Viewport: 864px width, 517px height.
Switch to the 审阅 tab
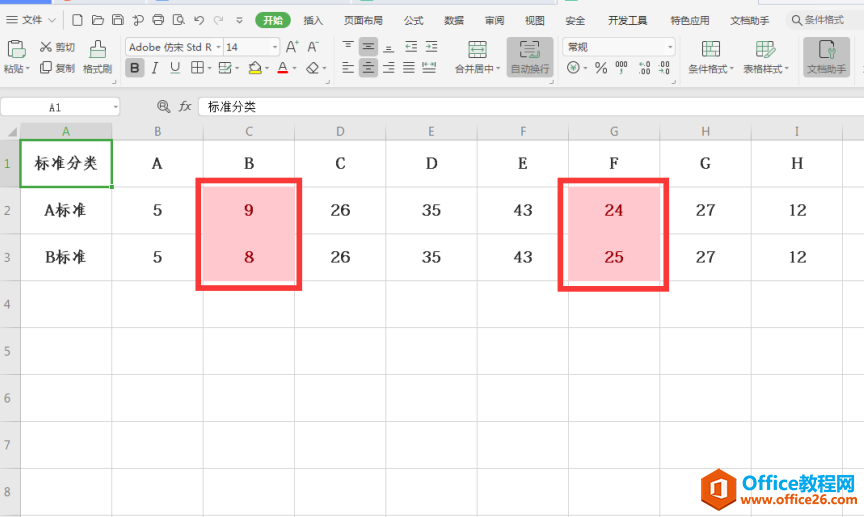point(494,20)
